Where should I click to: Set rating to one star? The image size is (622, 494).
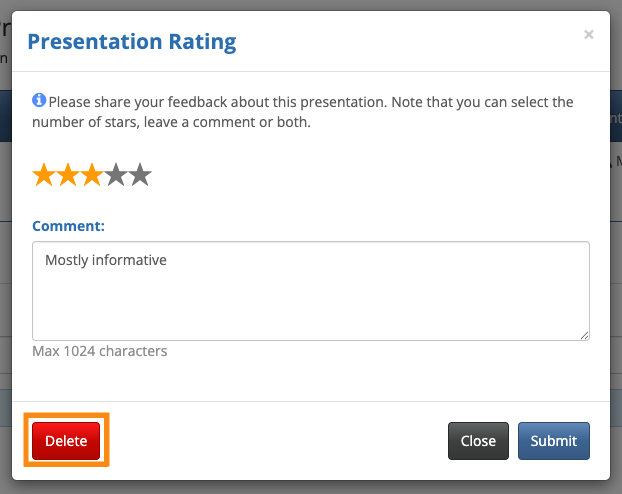point(44,176)
